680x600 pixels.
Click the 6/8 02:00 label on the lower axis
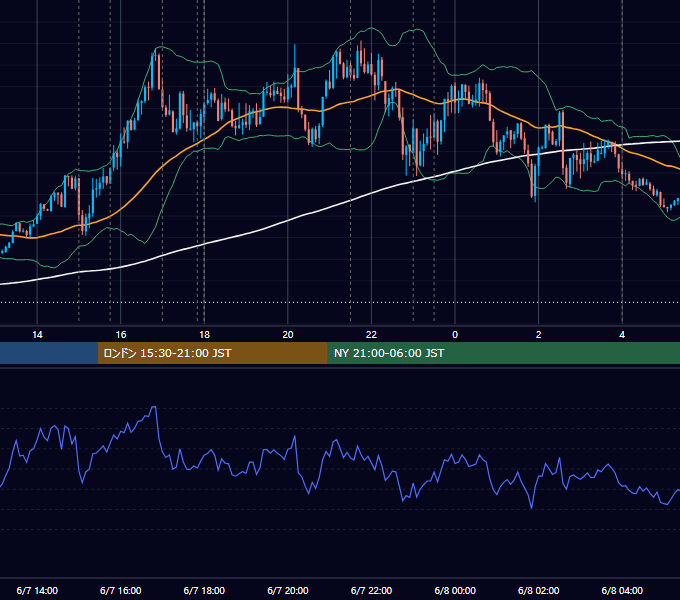(539, 590)
